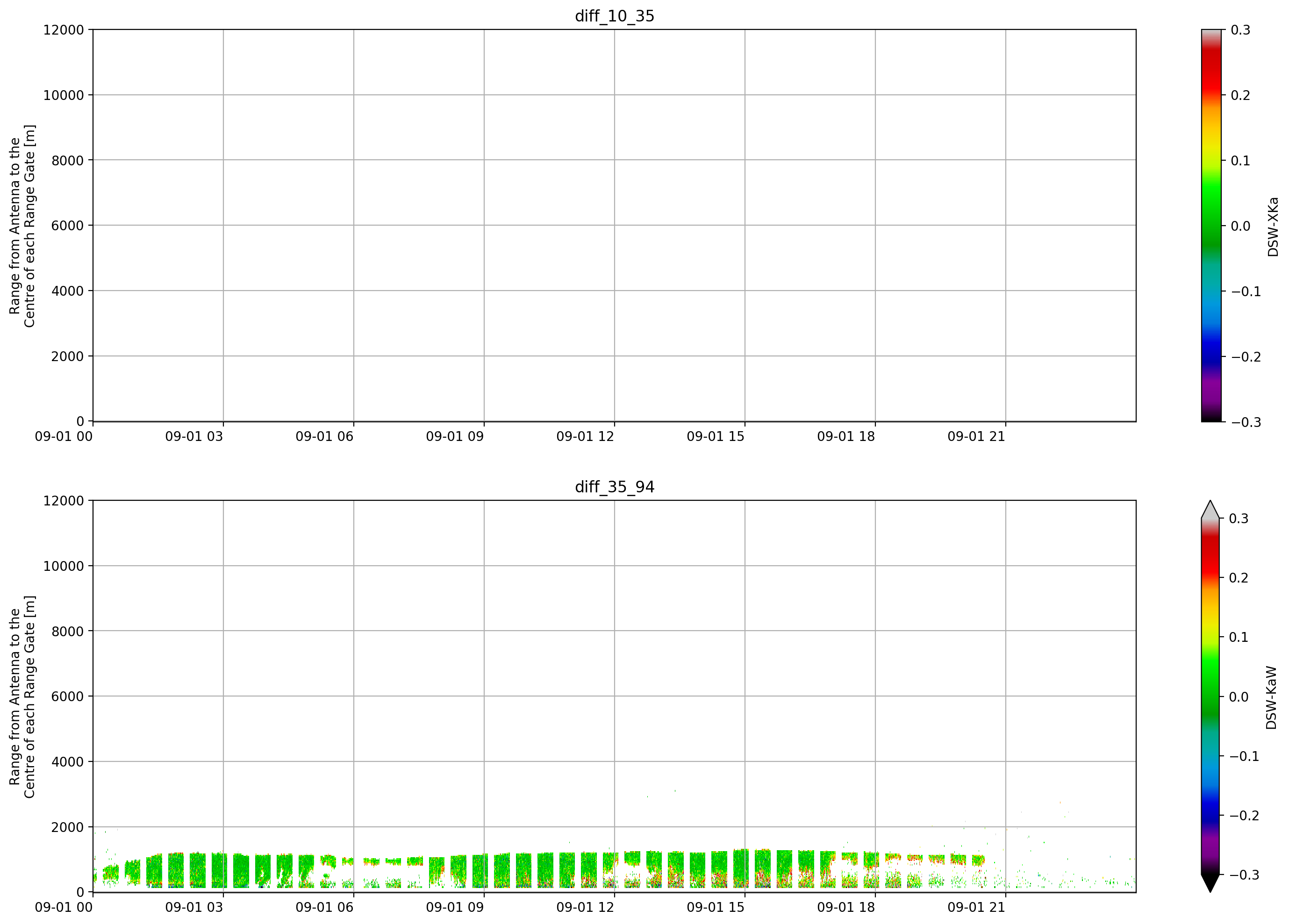Click 4000 tick label in bottom plot
This screenshot has width=1289, height=924.
click(x=68, y=761)
